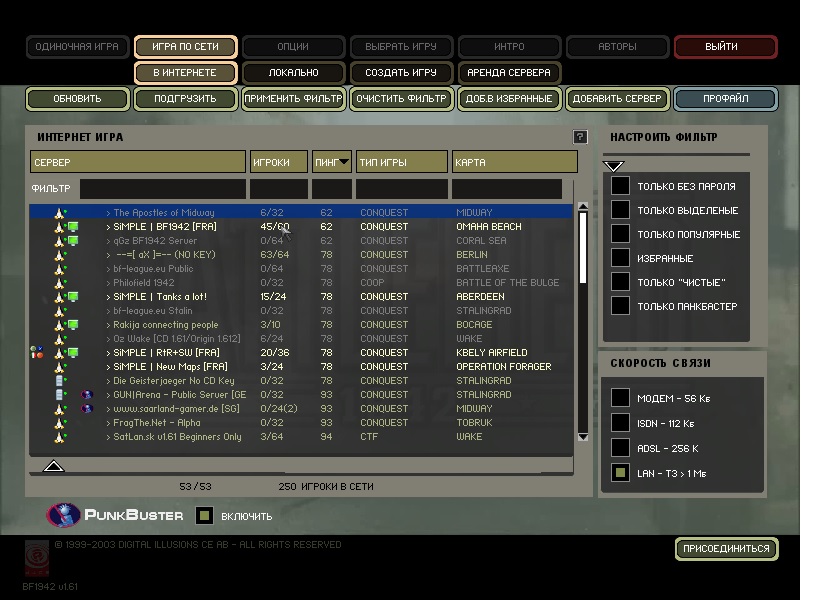Click penguin icon beside bf-league.eu Stalin
This screenshot has width=819, height=600.
(x=60, y=311)
